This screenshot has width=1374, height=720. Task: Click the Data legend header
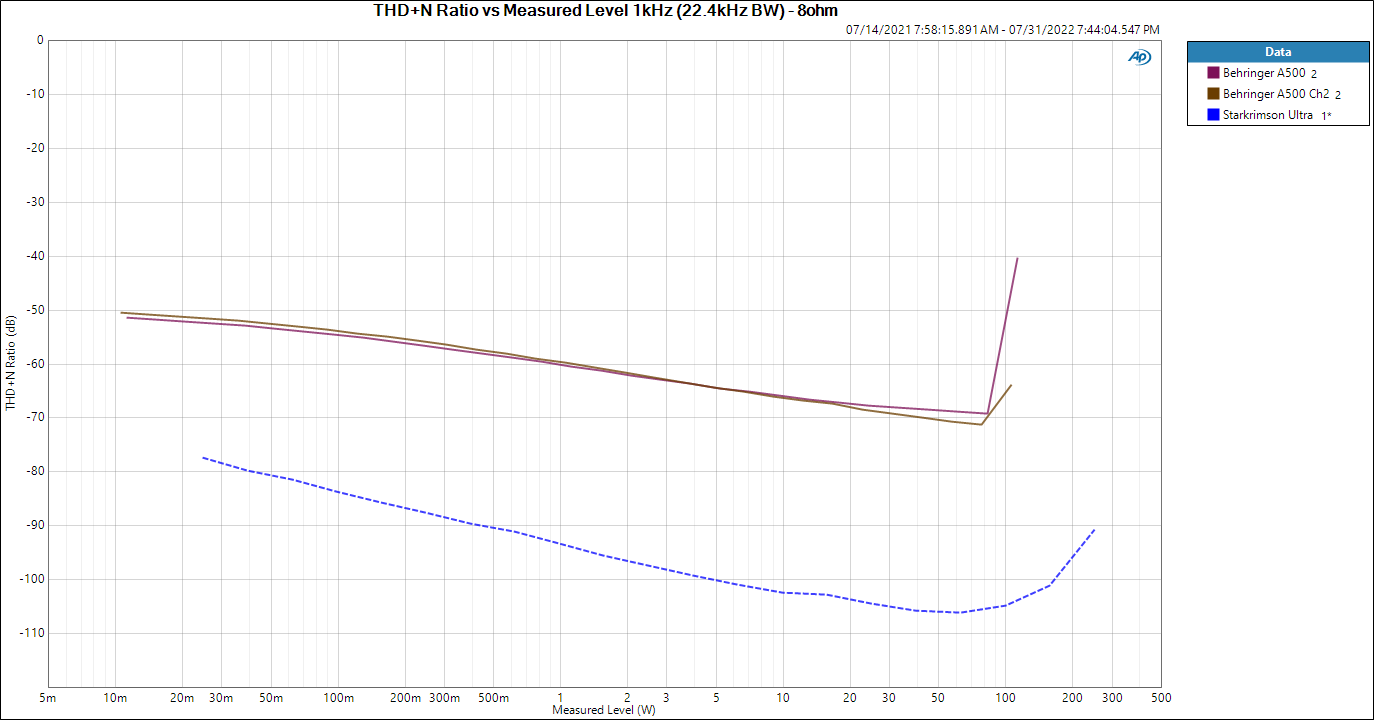(x=1278, y=52)
